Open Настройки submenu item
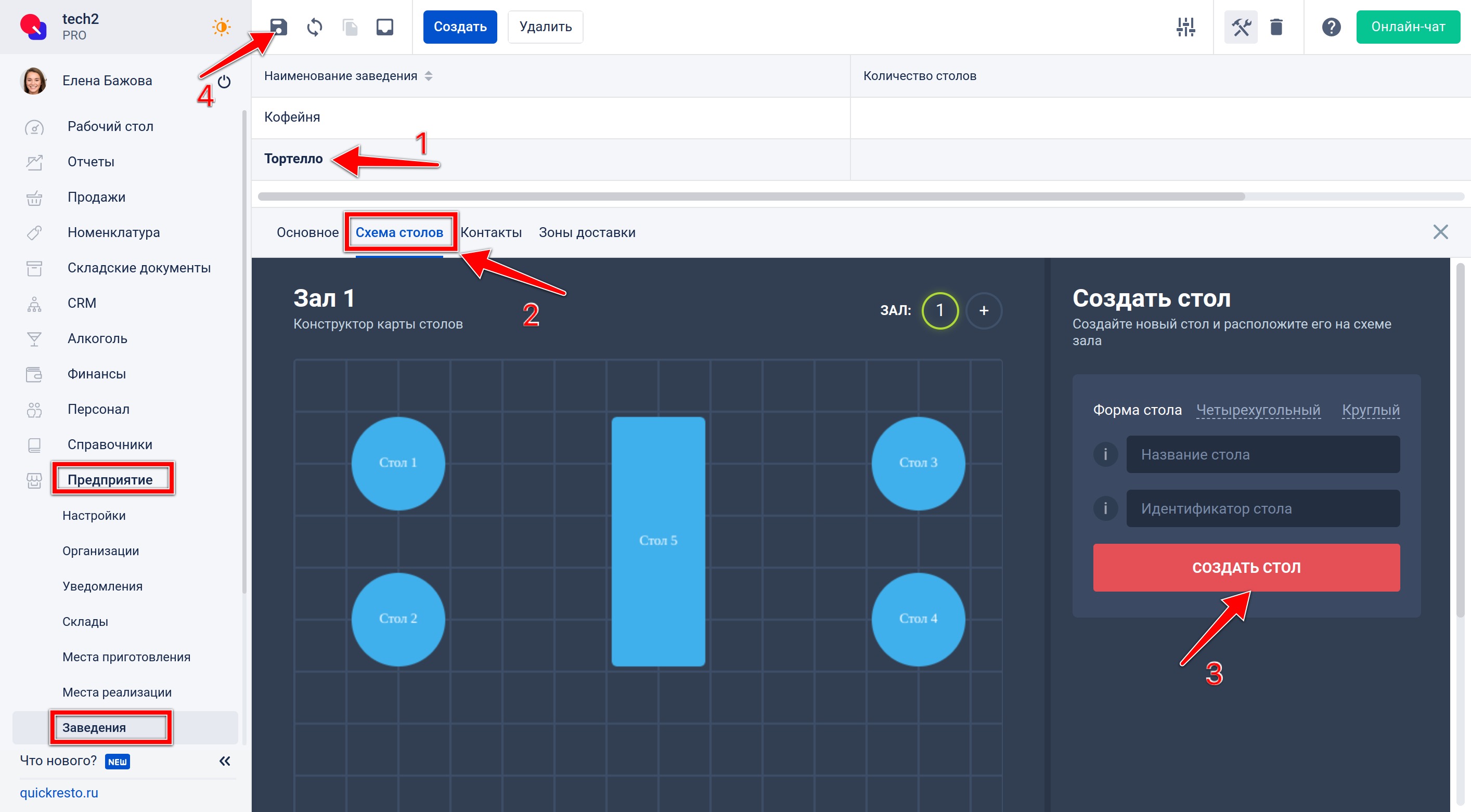 (94, 515)
